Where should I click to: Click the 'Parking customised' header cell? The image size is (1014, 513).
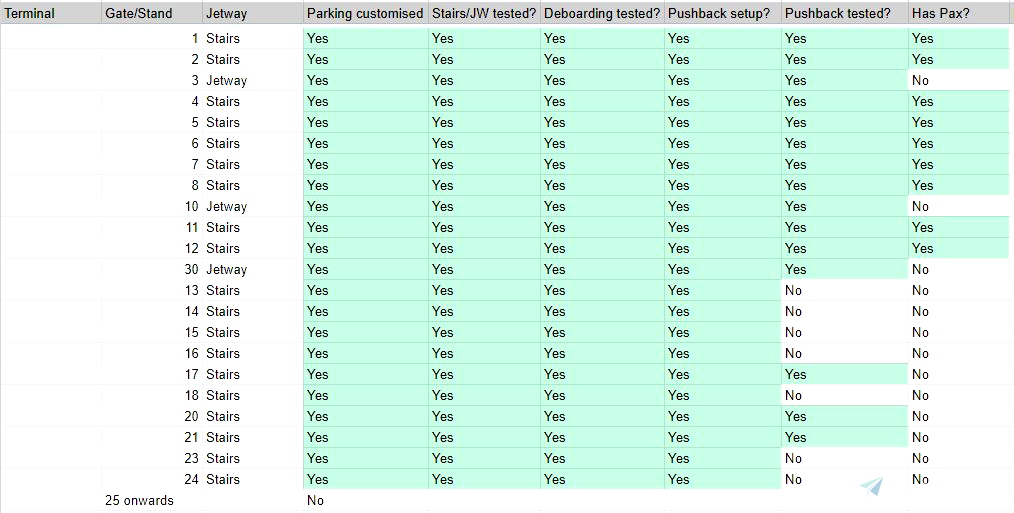tap(365, 14)
